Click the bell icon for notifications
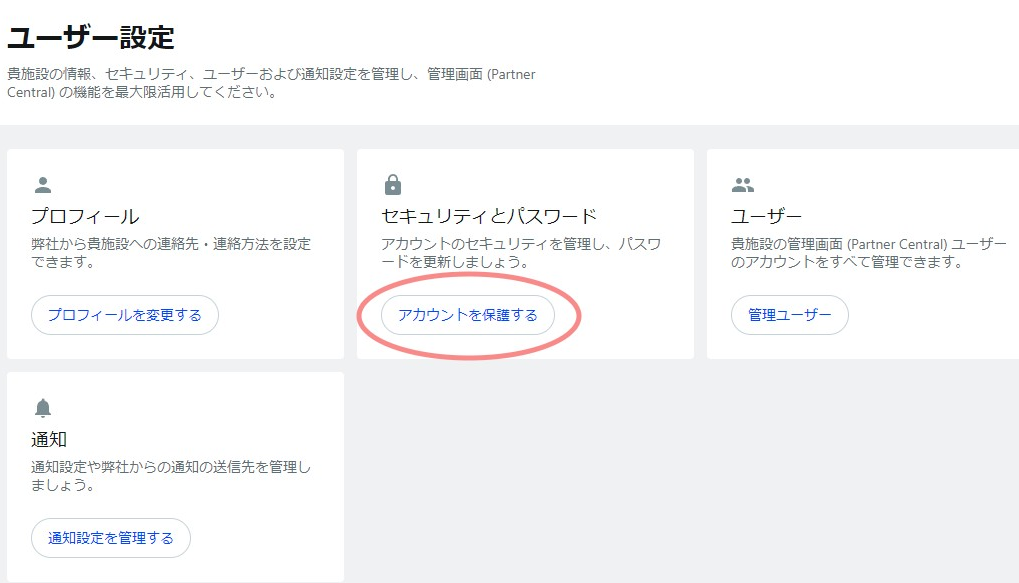 coord(42,408)
